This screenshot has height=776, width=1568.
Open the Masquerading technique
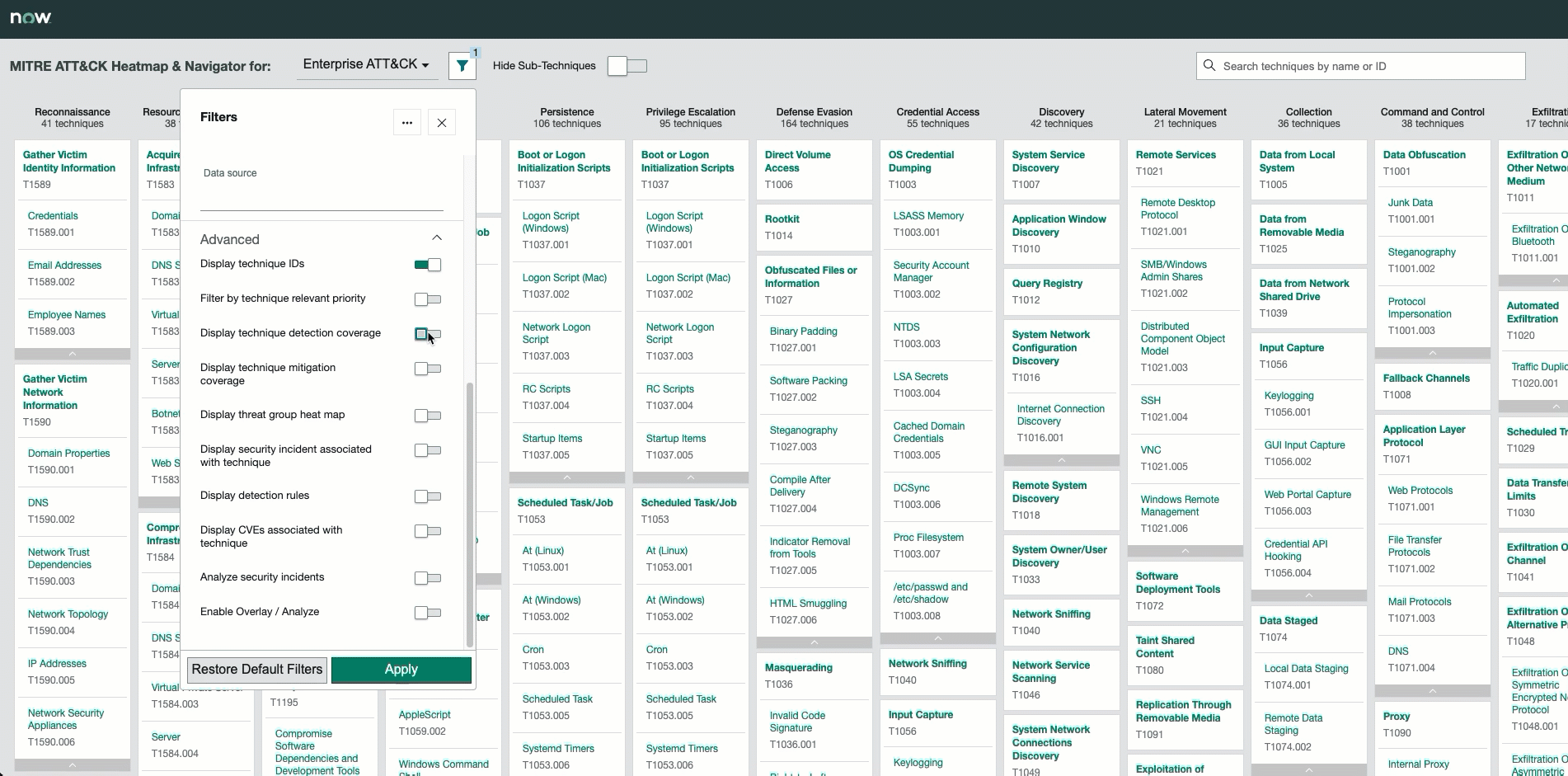798,668
